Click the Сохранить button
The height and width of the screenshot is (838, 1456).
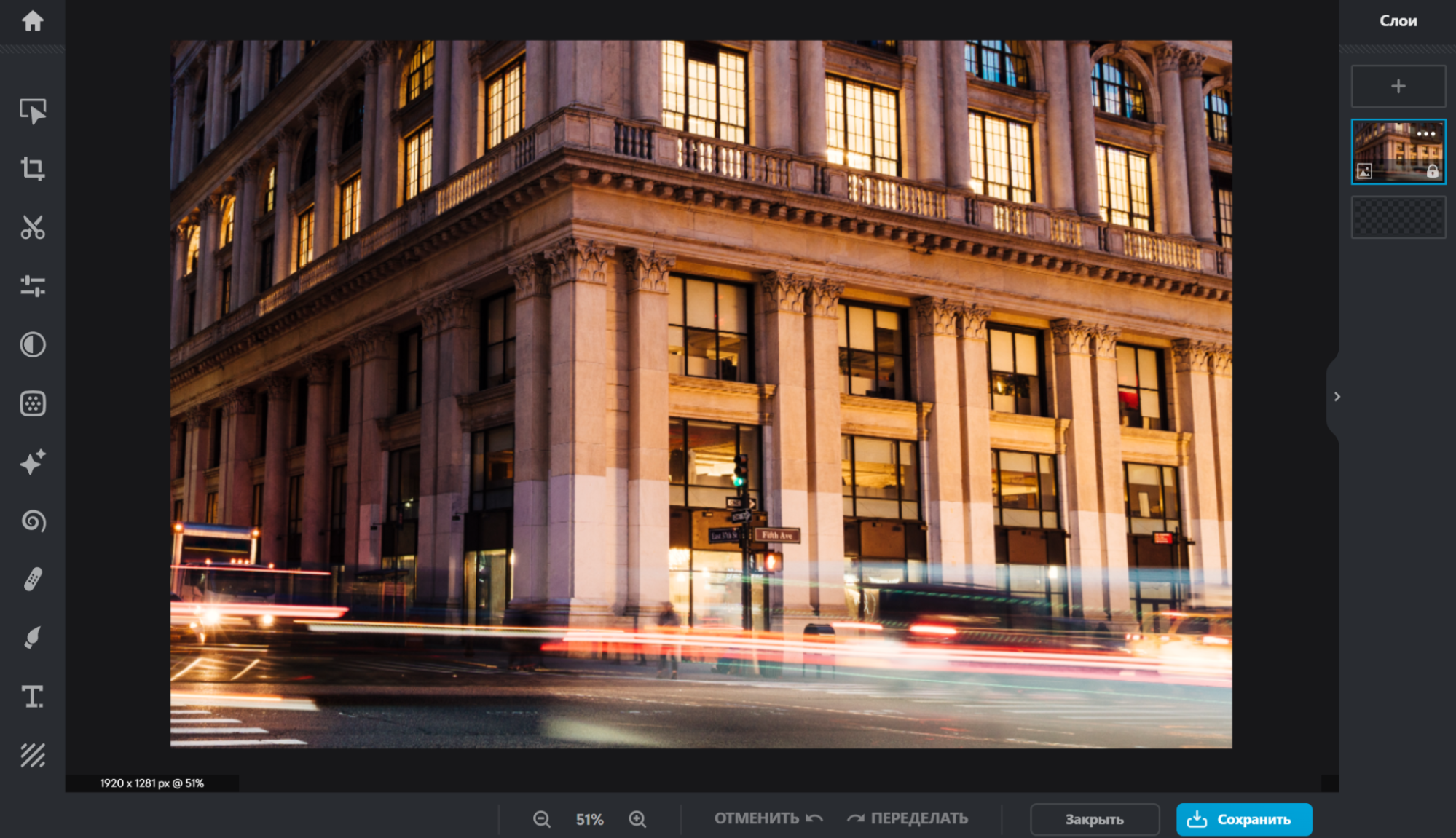(1243, 819)
